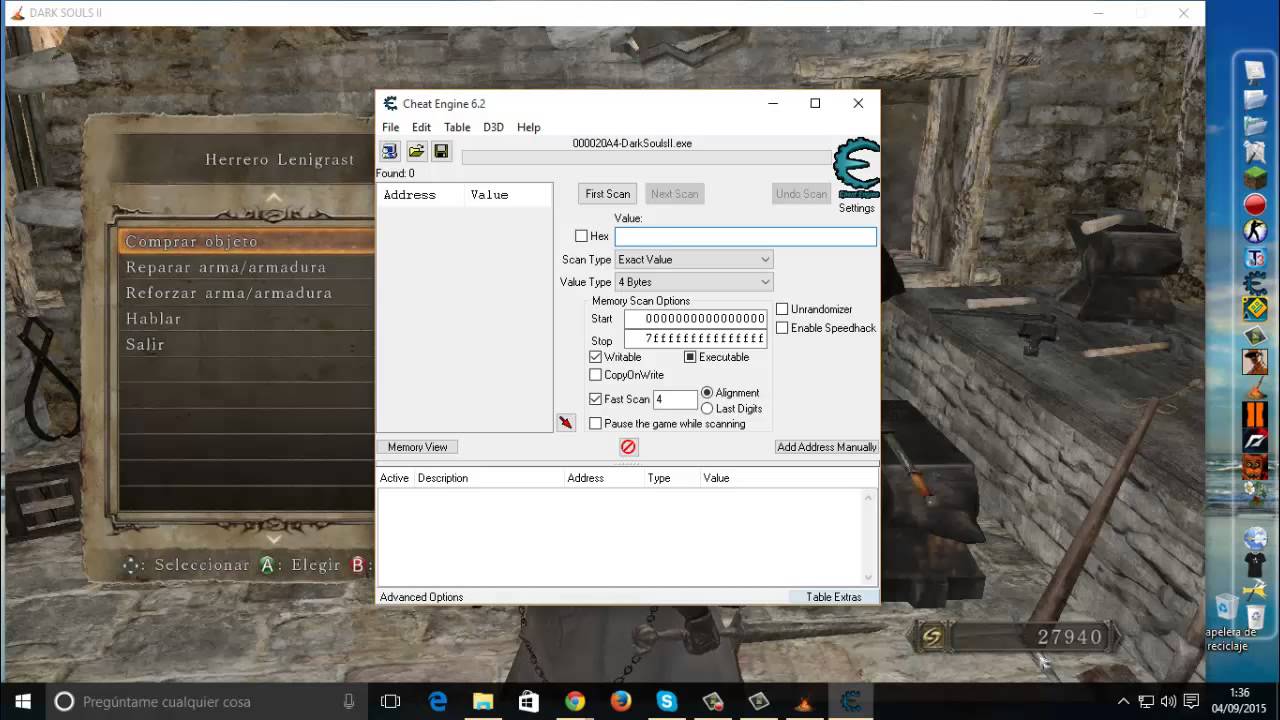Open Action Center notifications icon
Viewport: 1280px width, 720px height.
click(1191, 701)
